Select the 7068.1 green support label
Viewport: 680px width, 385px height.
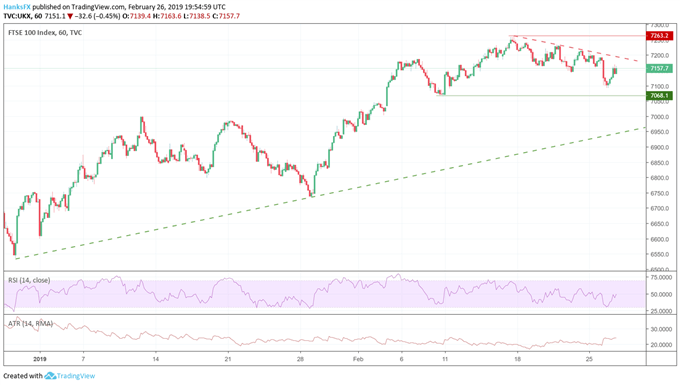point(659,95)
